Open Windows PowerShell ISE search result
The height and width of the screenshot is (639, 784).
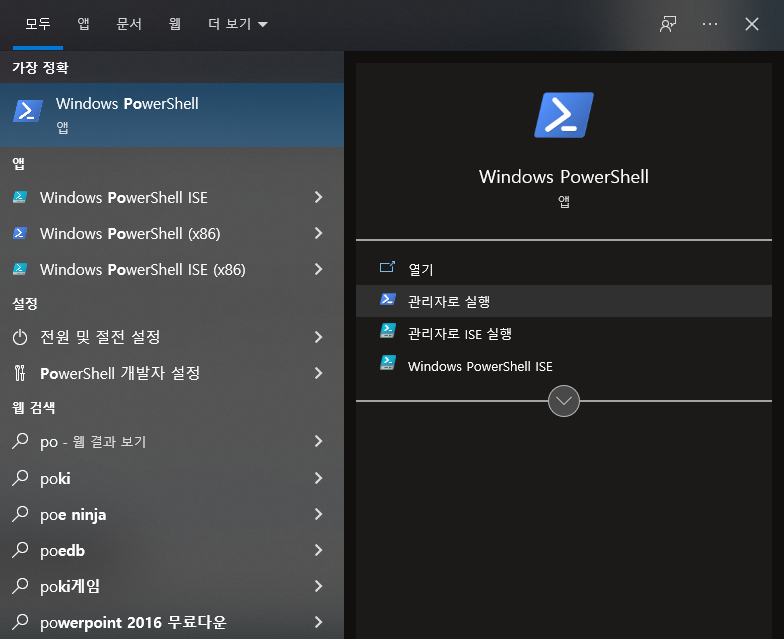[172, 197]
